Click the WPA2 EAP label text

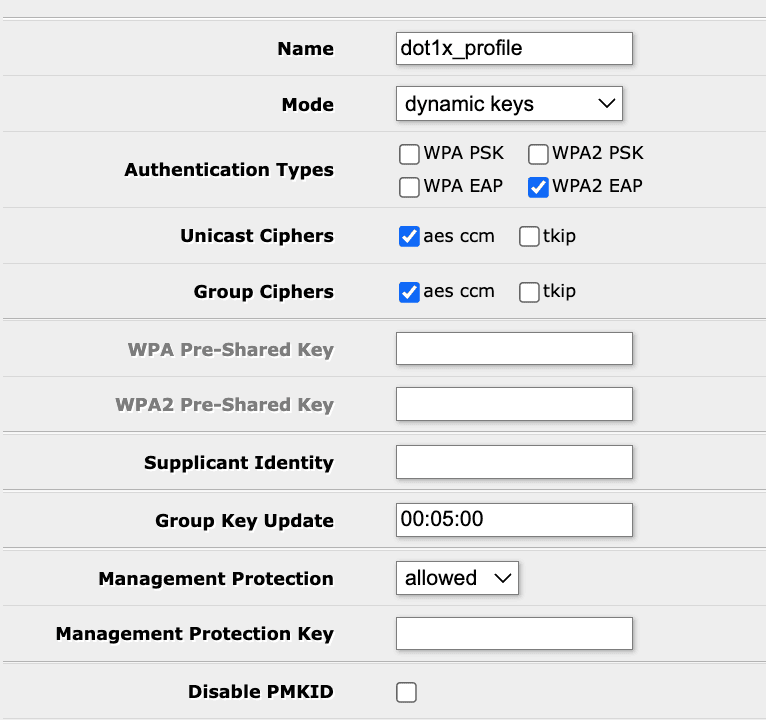tap(597, 186)
